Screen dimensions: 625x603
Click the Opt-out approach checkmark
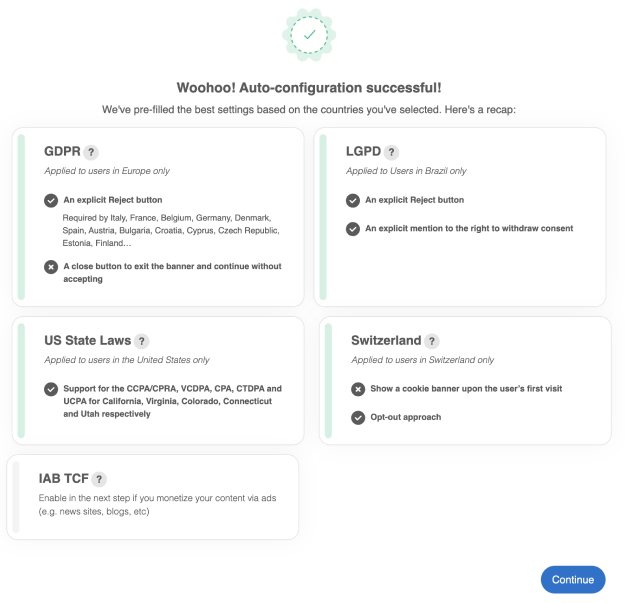(x=358, y=417)
